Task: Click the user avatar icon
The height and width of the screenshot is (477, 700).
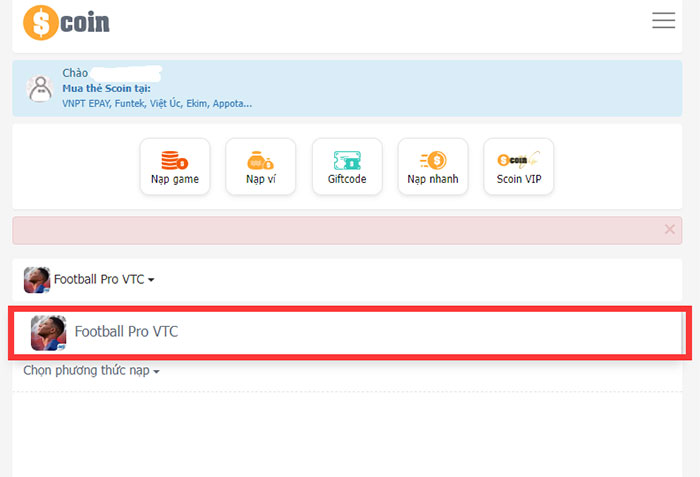Action: click(40, 88)
